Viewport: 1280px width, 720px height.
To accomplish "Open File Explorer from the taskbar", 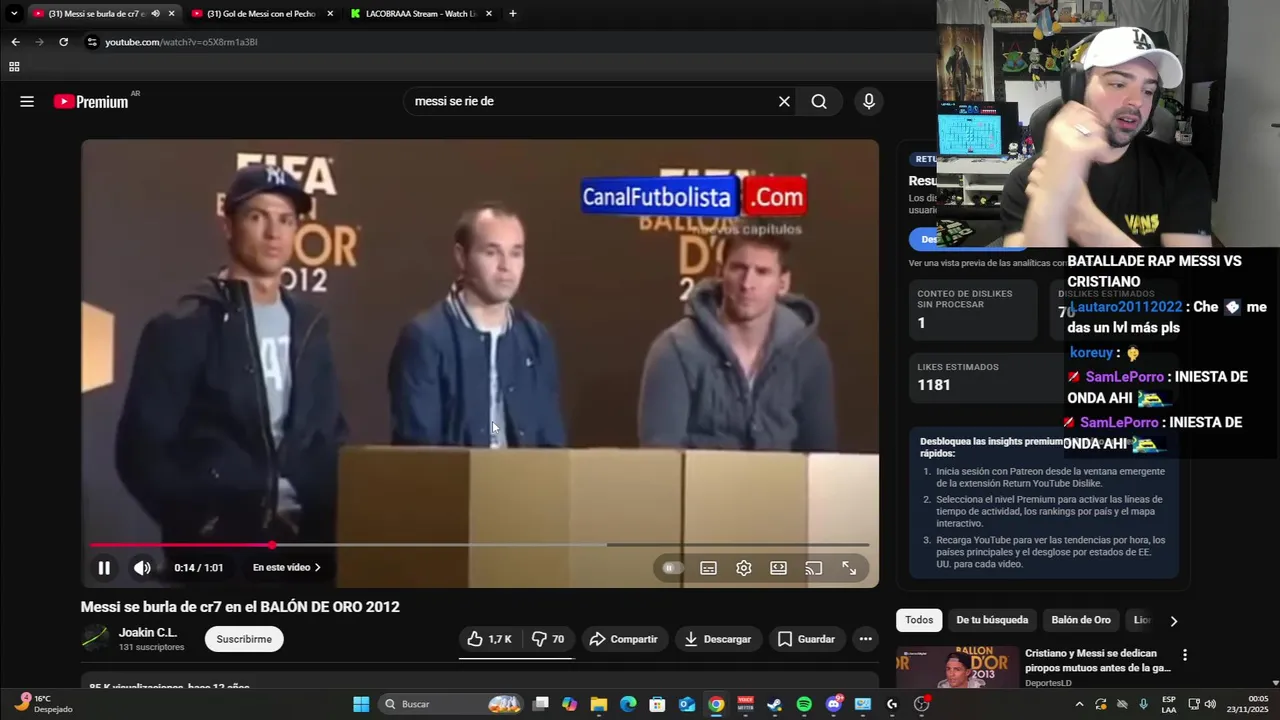I will click(x=598, y=704).
